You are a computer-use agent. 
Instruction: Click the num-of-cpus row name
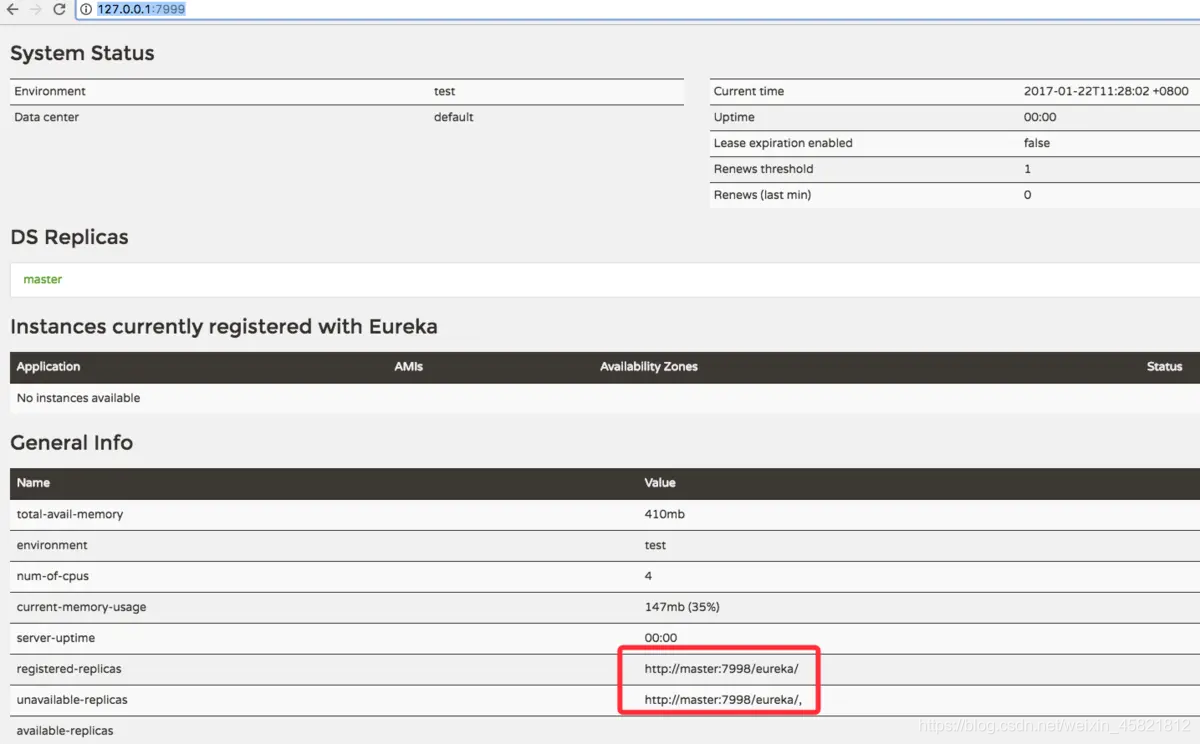pos(53,576)
